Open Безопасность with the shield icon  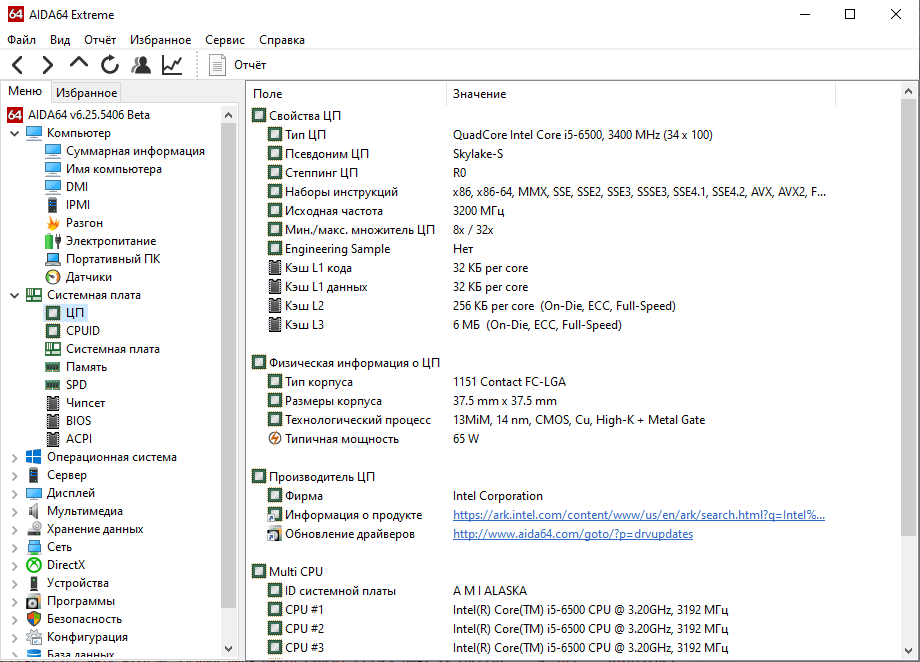pyautogui.click(x=34, y=619)
